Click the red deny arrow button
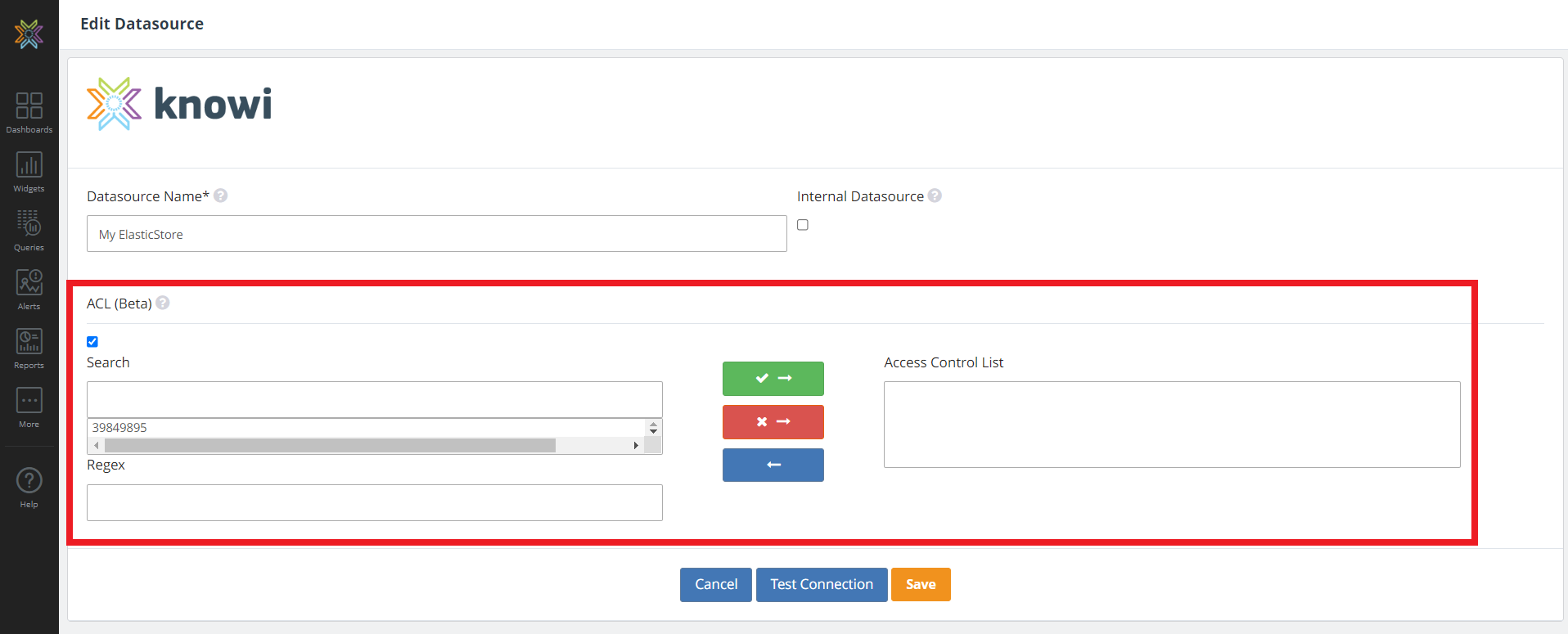This screenshot has height=634, width=1568. point(773,421)
